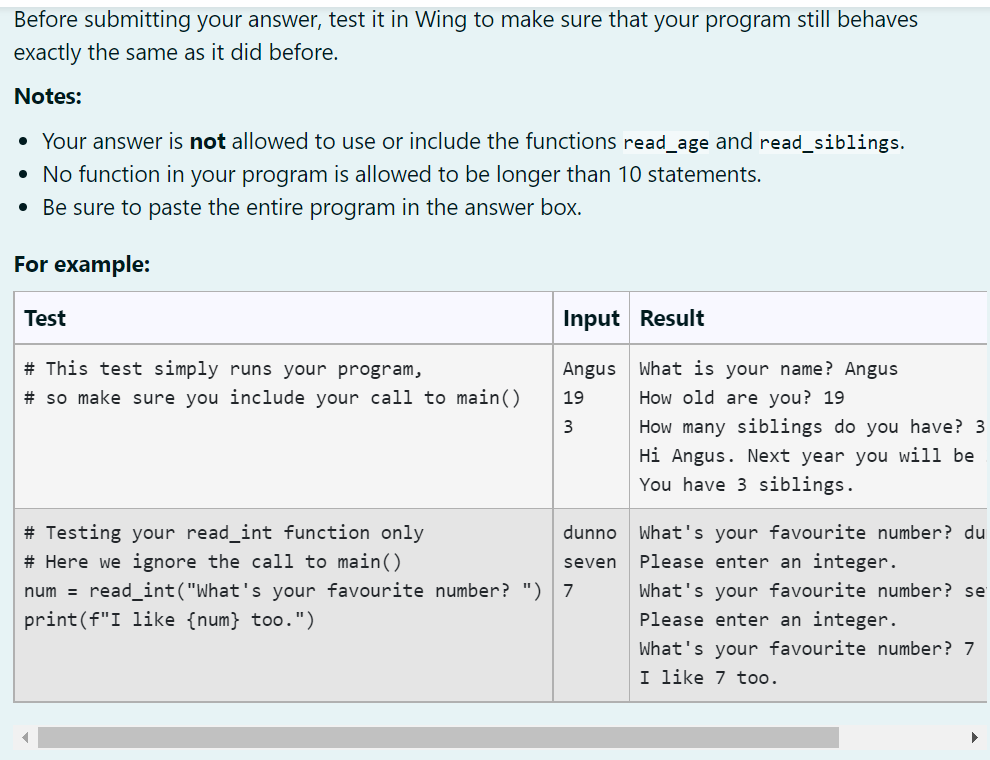Click the 'How many siblings do you have?' line
Image resolution: width=990 pixels, height=760 pixels.
coord(812,427)
